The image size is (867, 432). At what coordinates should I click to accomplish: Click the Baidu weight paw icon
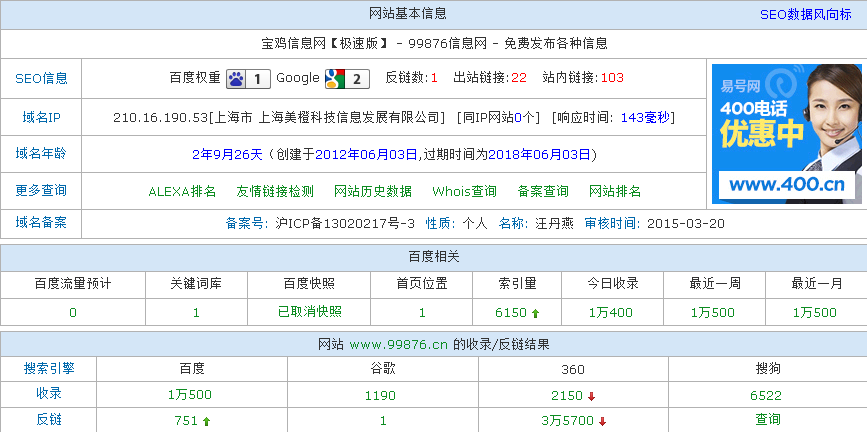pos(237,78)
